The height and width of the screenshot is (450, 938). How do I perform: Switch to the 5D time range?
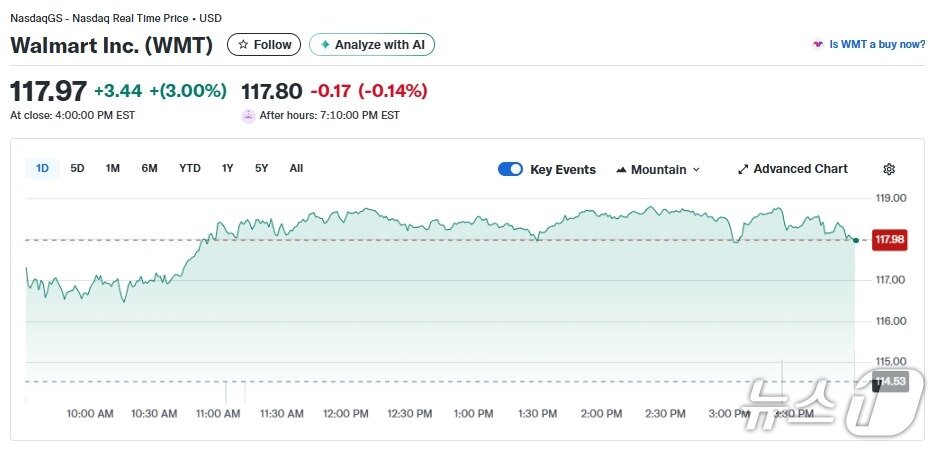coord(77,168)
